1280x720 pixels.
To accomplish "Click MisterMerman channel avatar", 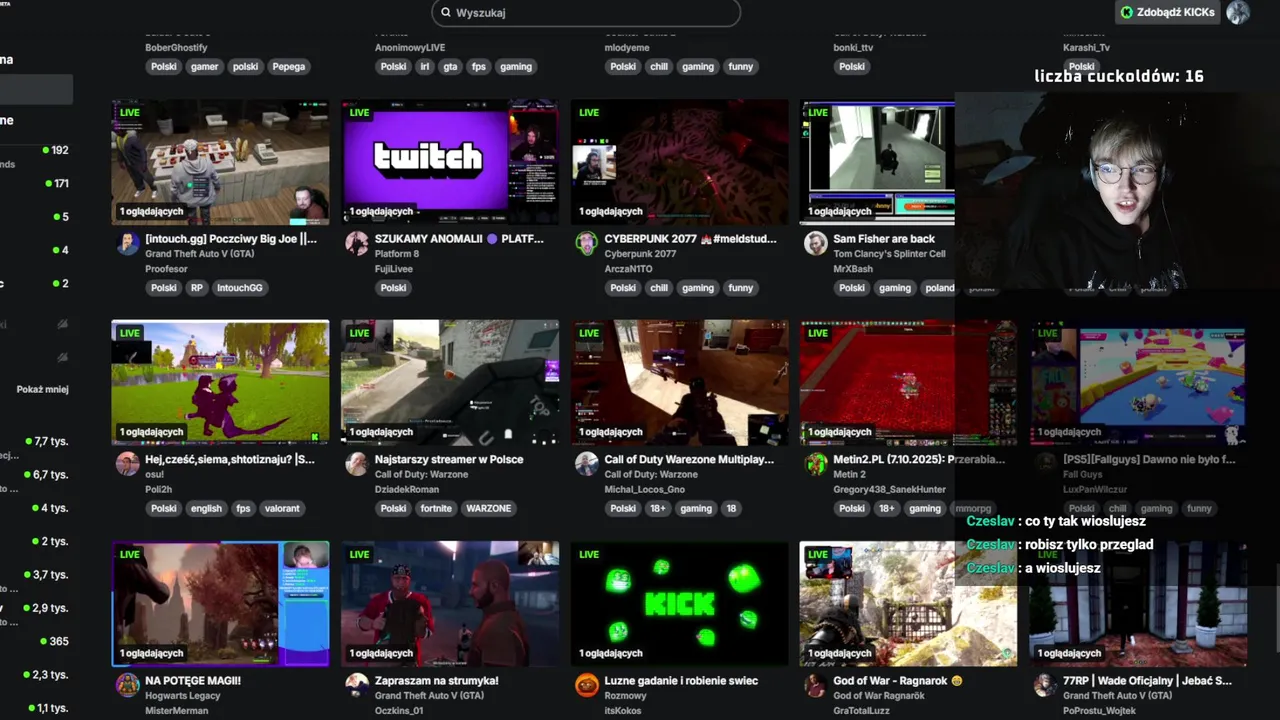I will point(128,685).
